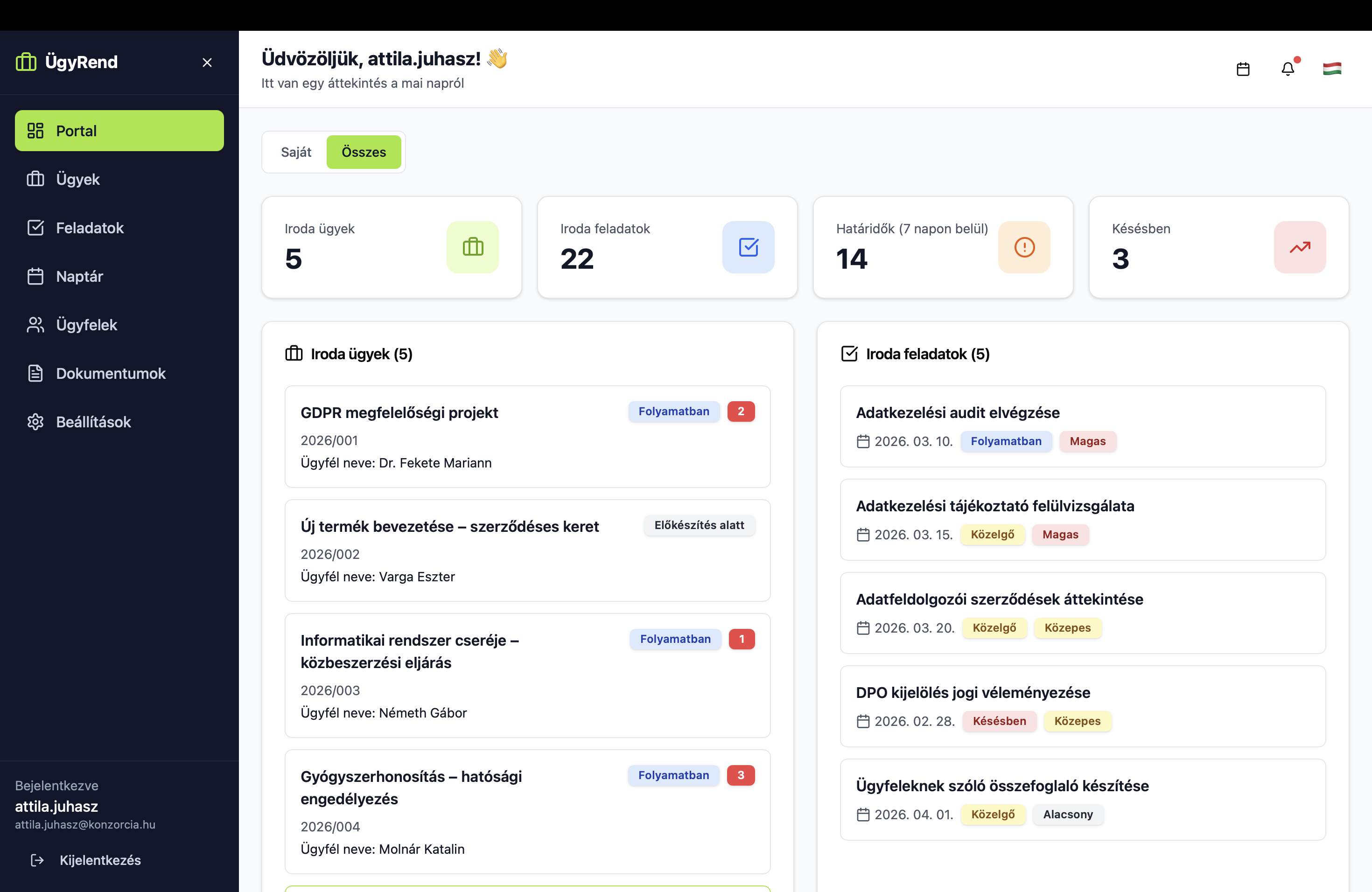Click green briefcase icon in Iroda ügyek card

(x=472, y=247)
